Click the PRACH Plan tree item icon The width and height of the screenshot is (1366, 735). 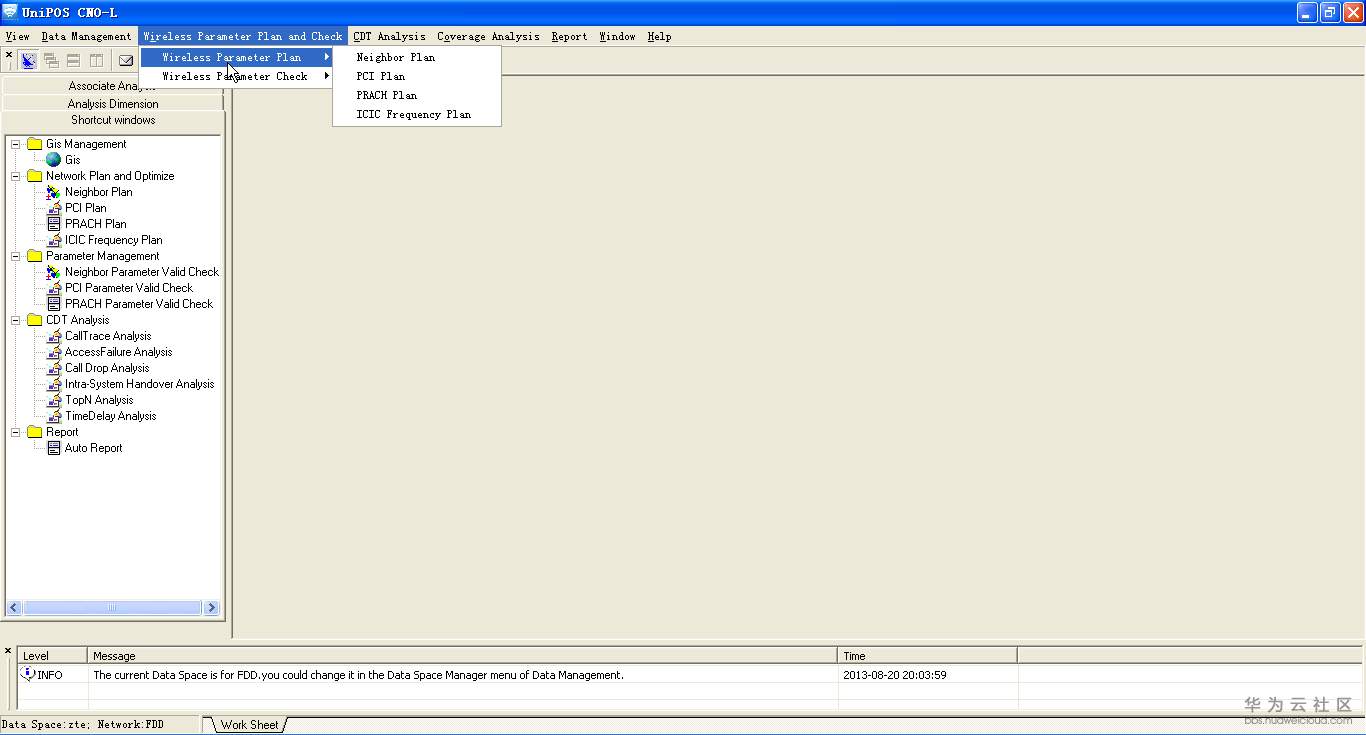pos(54,224)
